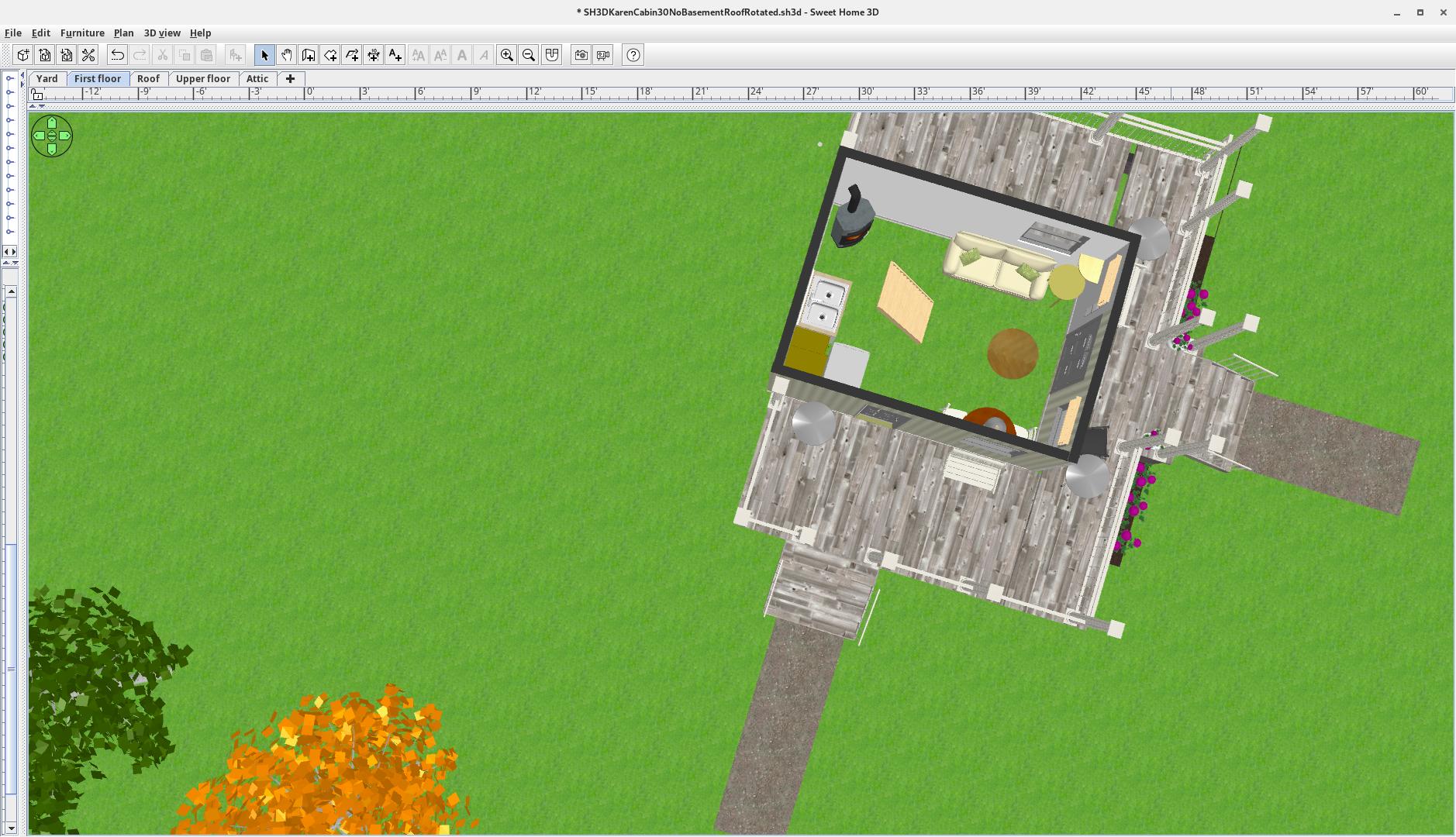Pick the Add text label tool
1456x837 pixels.
click(395, 55)
